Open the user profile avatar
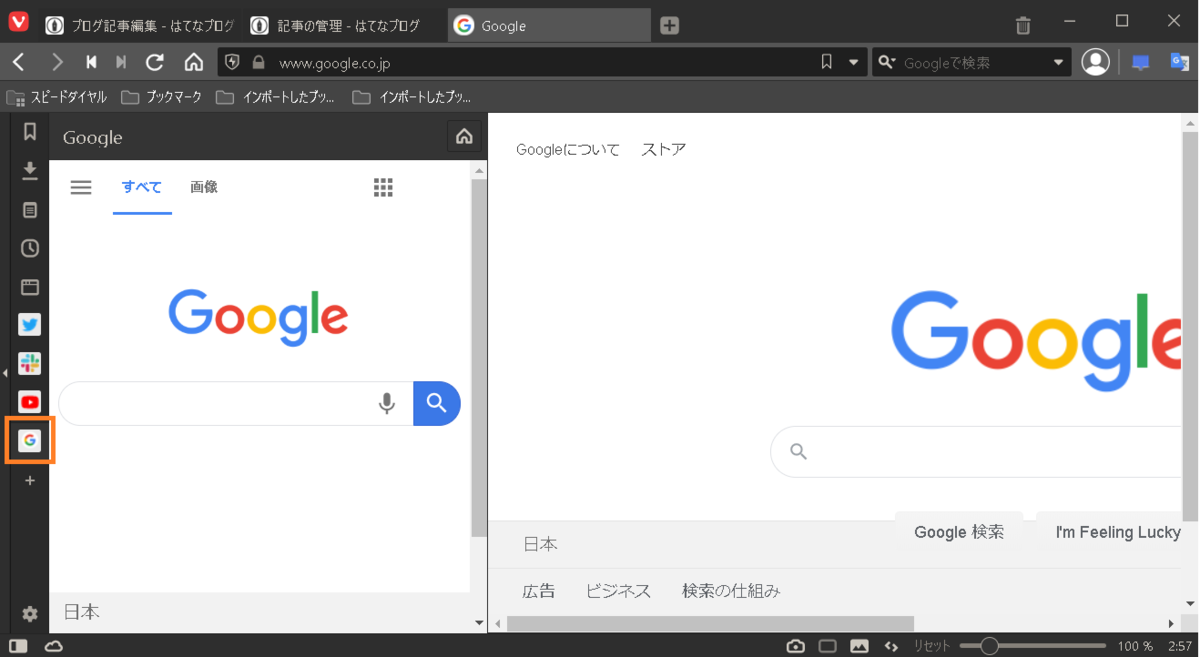 (1096, 62)
